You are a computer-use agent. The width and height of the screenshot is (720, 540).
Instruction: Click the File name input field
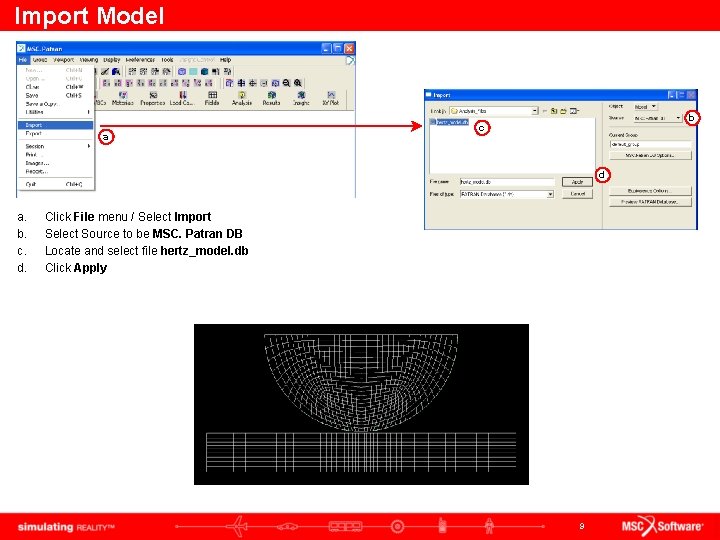(507, 182)
